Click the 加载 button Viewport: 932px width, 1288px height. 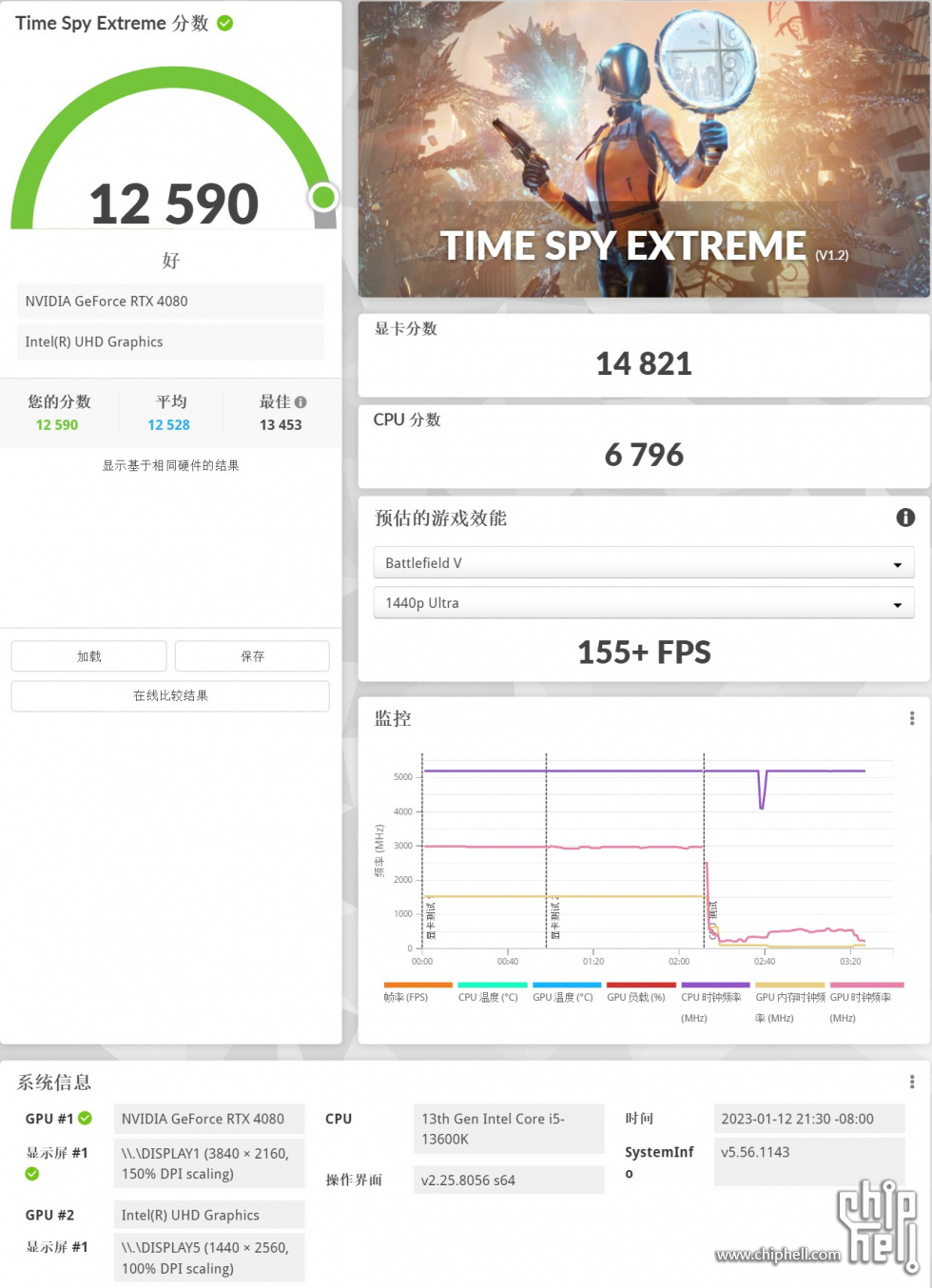88,656
